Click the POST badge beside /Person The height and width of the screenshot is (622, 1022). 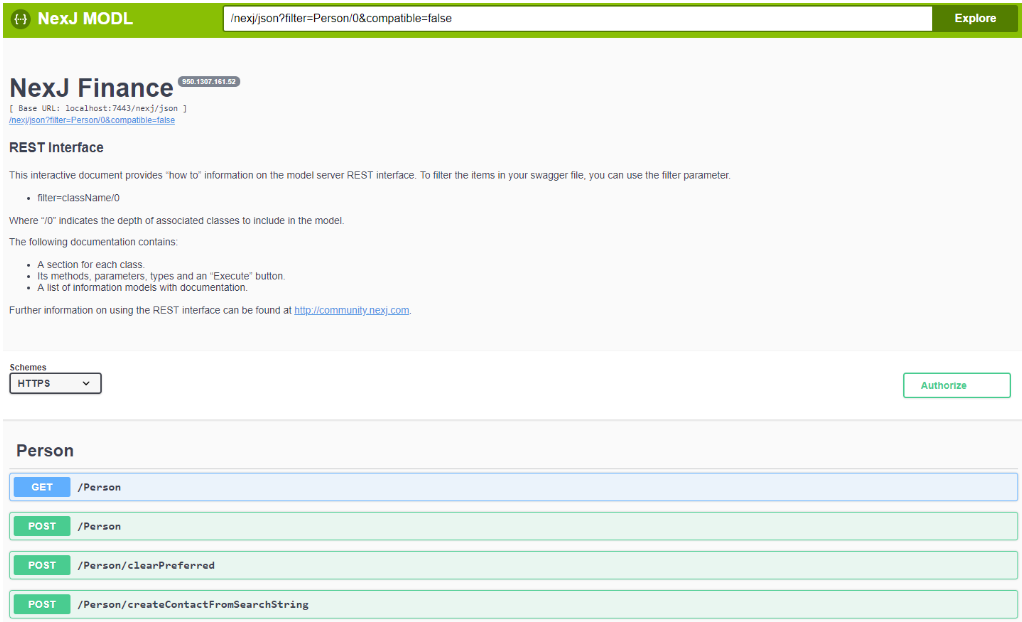(x=42, y=526)
